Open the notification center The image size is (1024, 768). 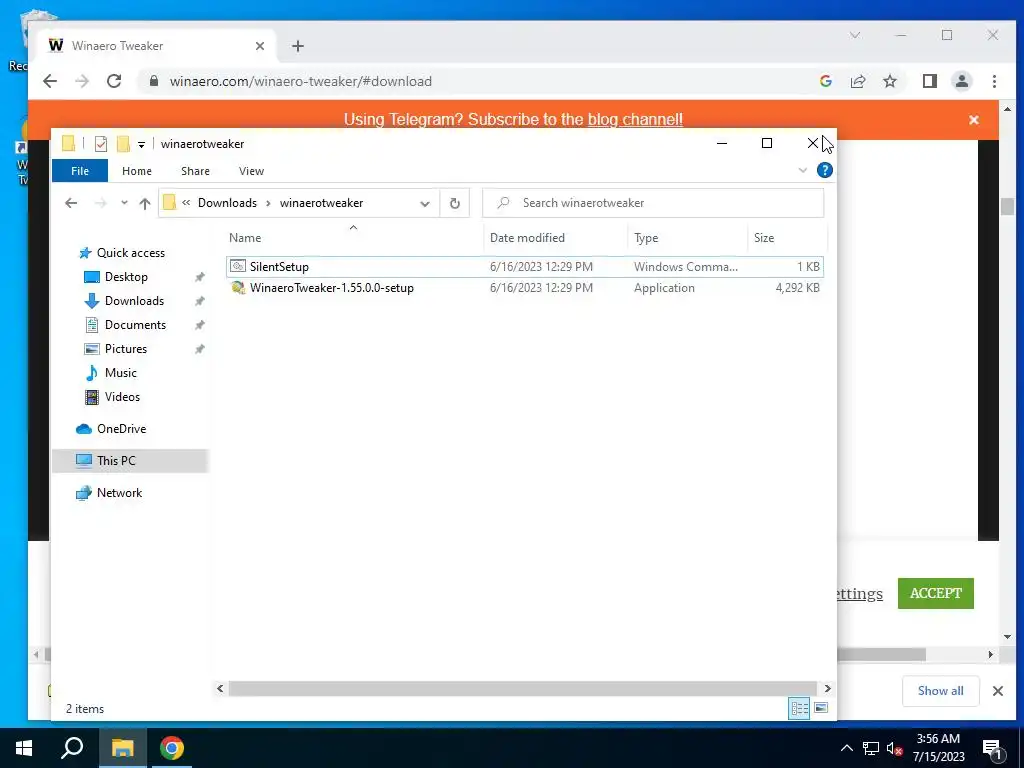993,748
